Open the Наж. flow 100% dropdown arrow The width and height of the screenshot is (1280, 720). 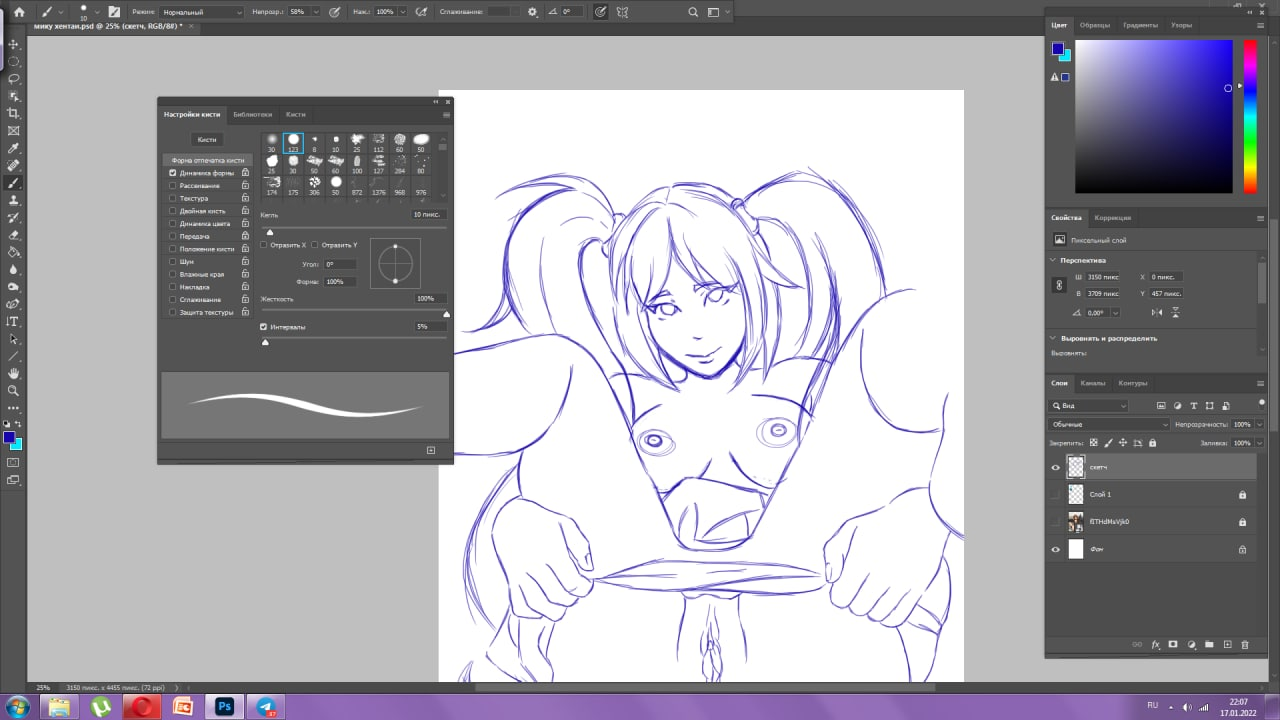pos(401,12)
